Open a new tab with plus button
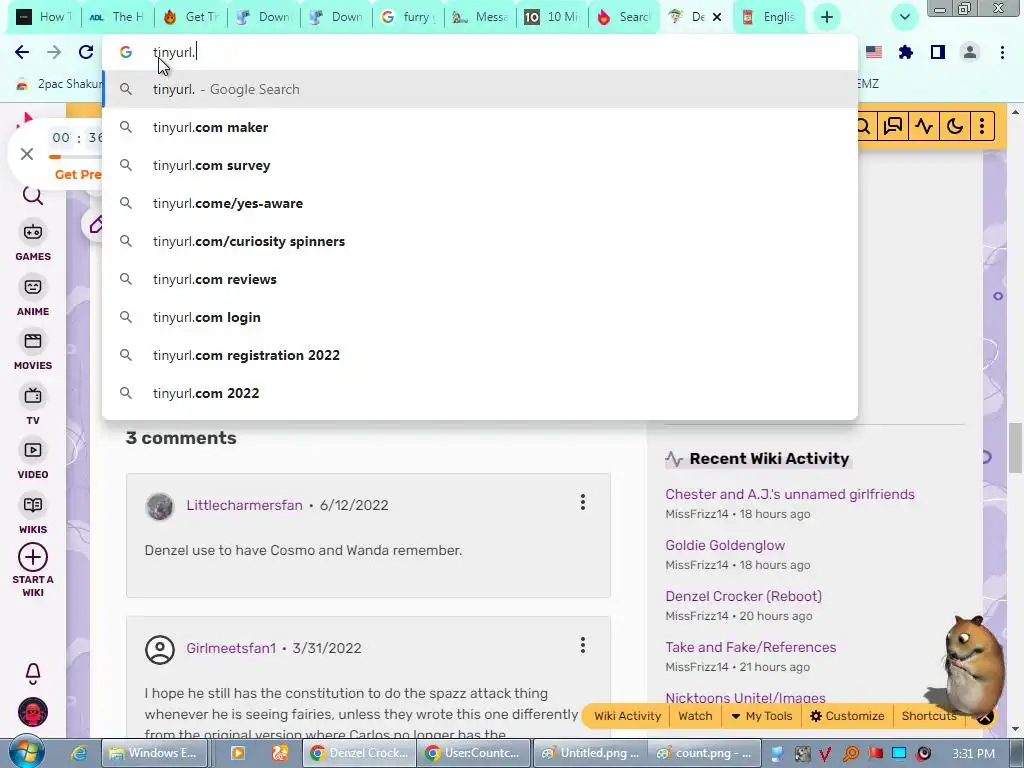 [x=827, y=17]
